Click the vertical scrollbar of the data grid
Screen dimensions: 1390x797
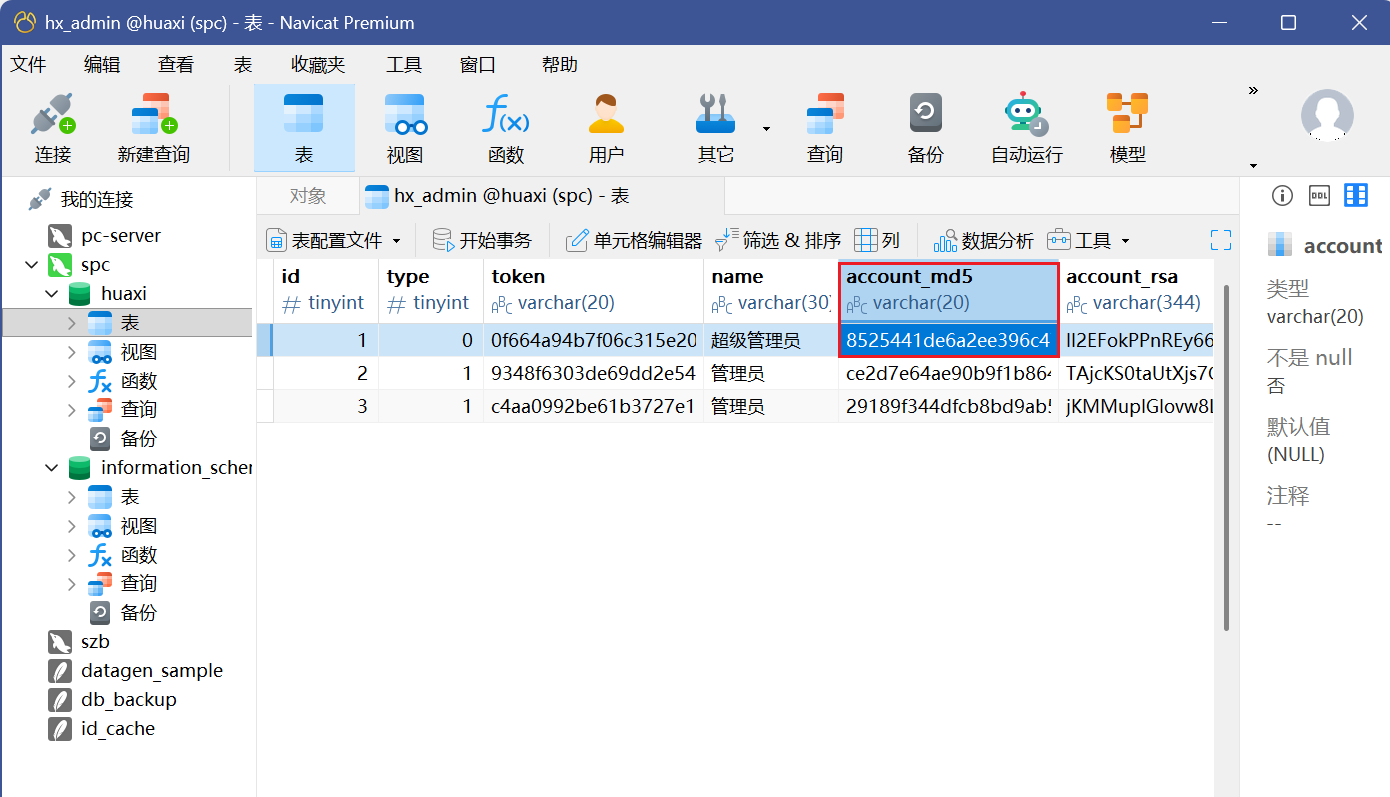1226,450
